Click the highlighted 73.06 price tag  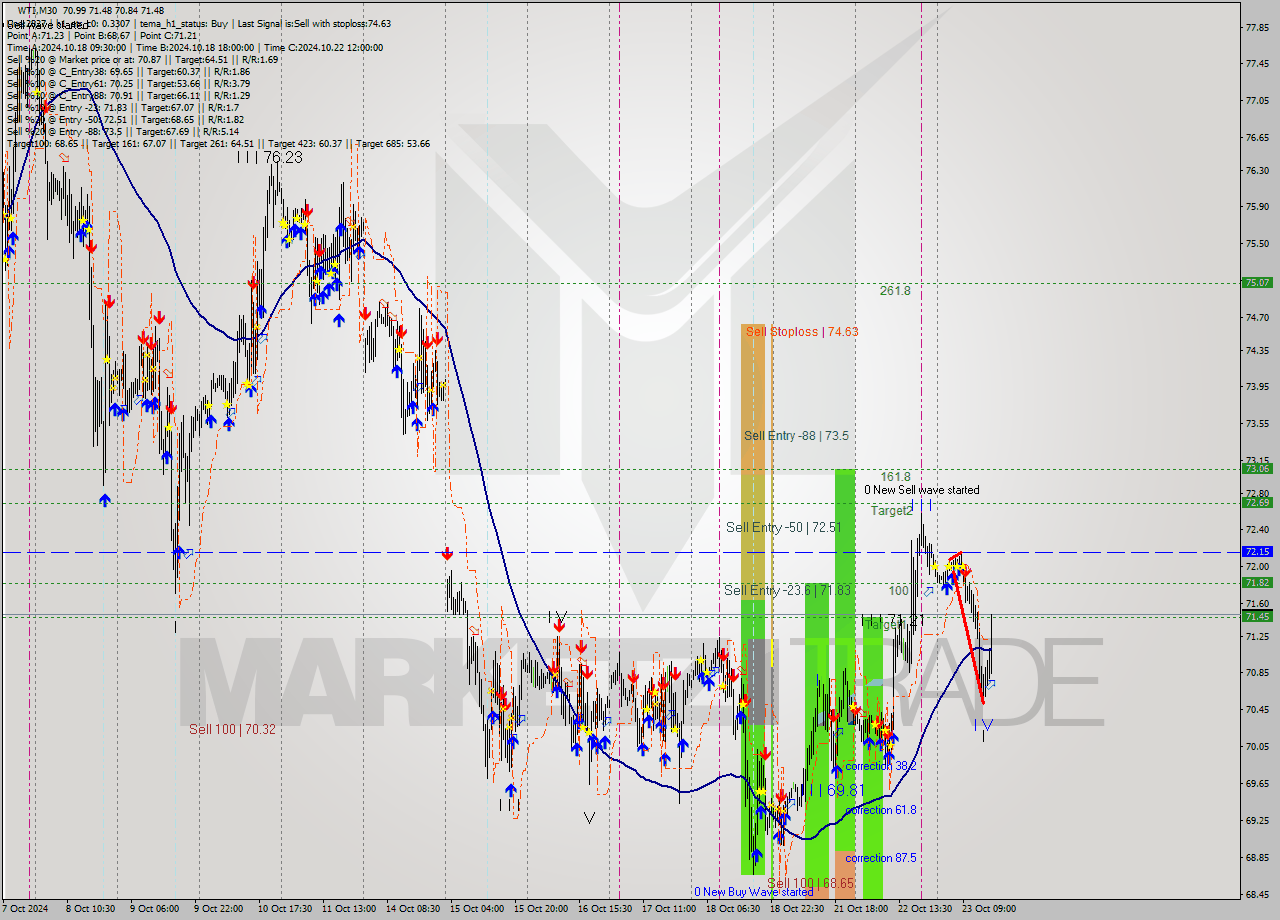(1257, 468)
